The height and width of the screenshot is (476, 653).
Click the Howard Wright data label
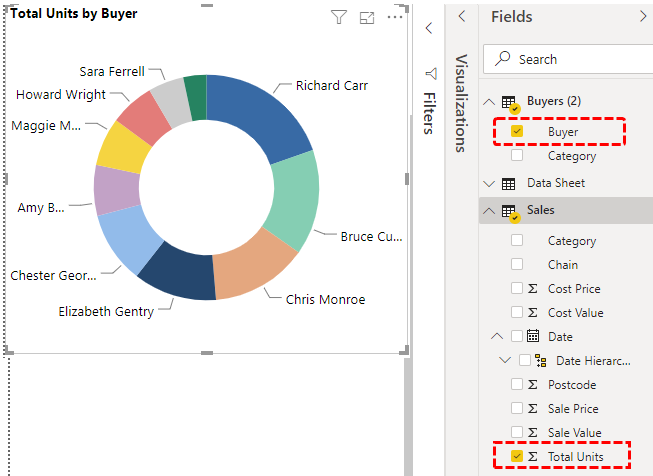(61, 95)
